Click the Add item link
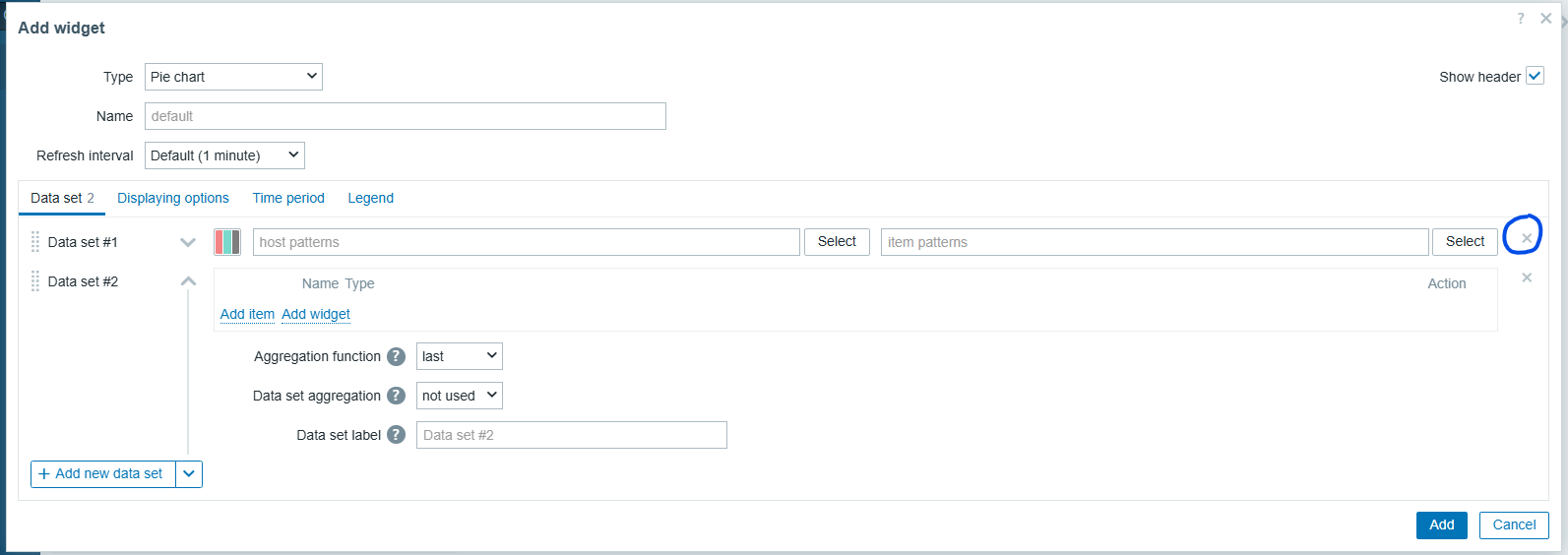Image resolution: width=1568 pixels, height=555 pixels. (x=247, y=314)
